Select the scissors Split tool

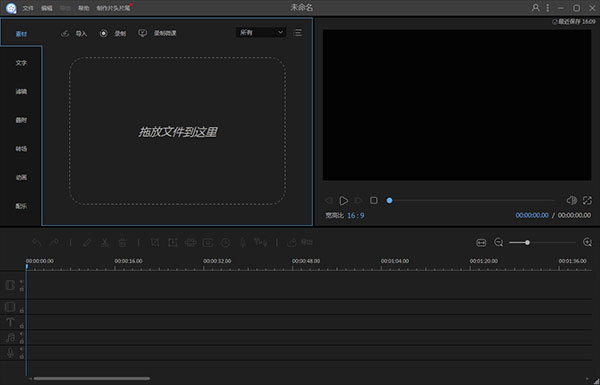click(105, 243)
